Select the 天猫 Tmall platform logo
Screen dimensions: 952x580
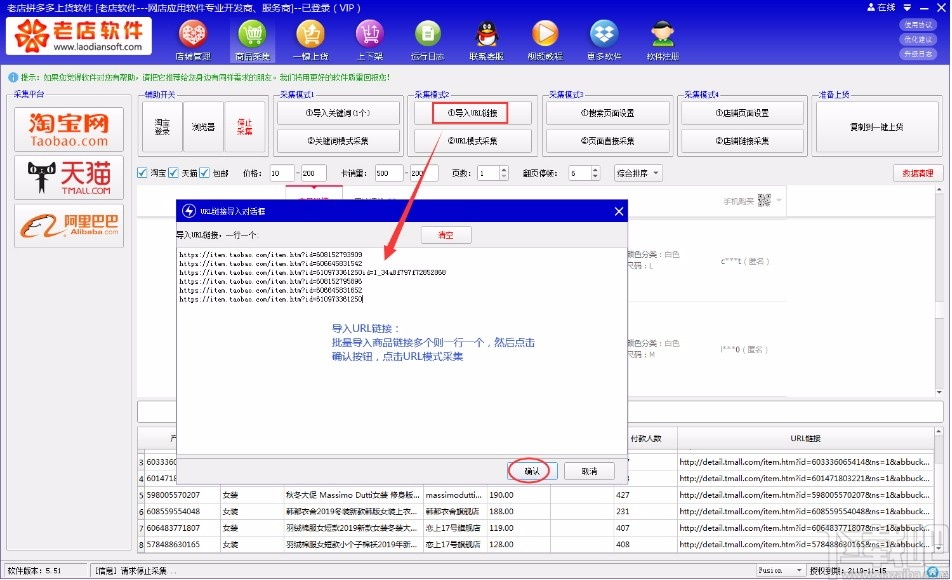(x=69, y=177)
